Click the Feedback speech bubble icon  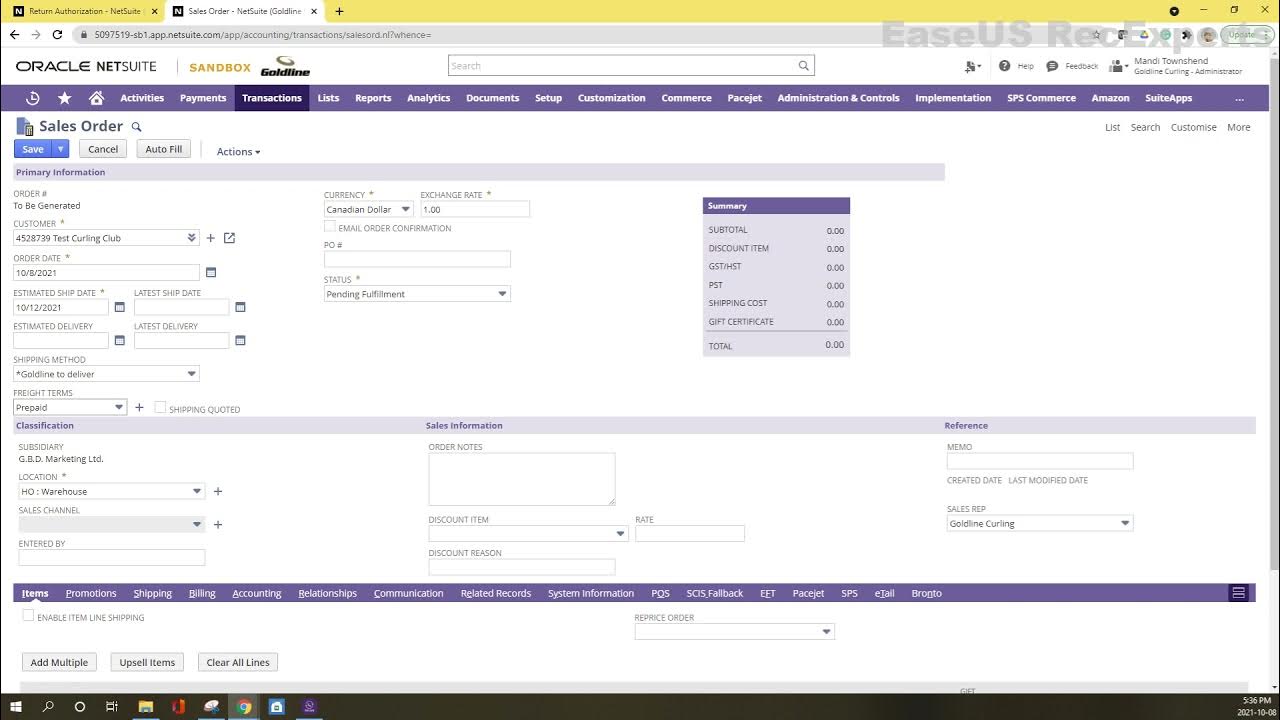tap(1052, 66)
